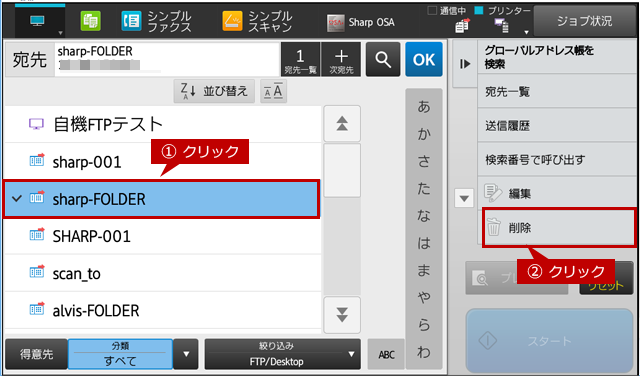Confirm with the blue OK button
The height and width of the screenshot is (376, 640).
(x=424, y=60)
